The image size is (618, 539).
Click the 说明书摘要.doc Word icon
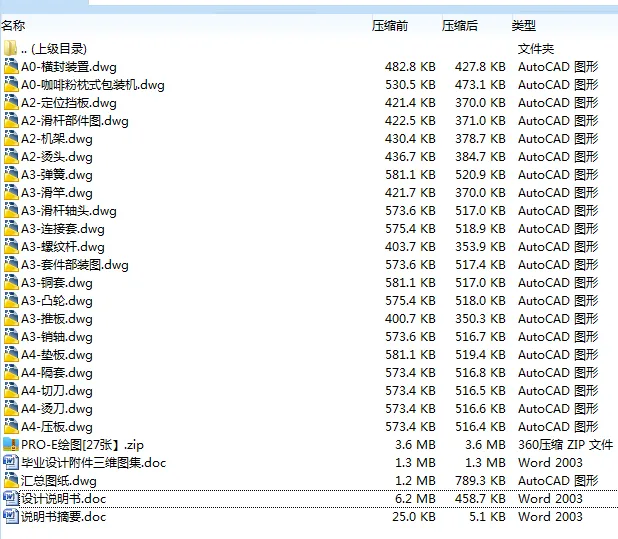(x=11, y=516)
